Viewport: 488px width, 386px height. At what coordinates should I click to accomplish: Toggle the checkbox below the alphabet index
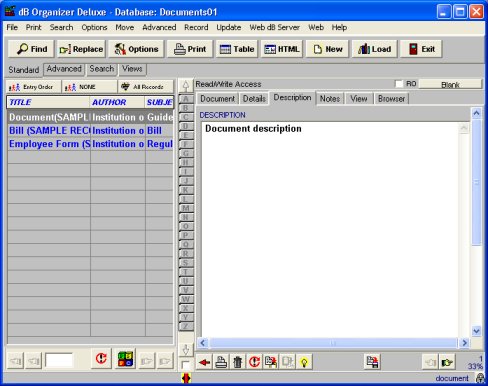pyautogui.click(x=186, y=365)
